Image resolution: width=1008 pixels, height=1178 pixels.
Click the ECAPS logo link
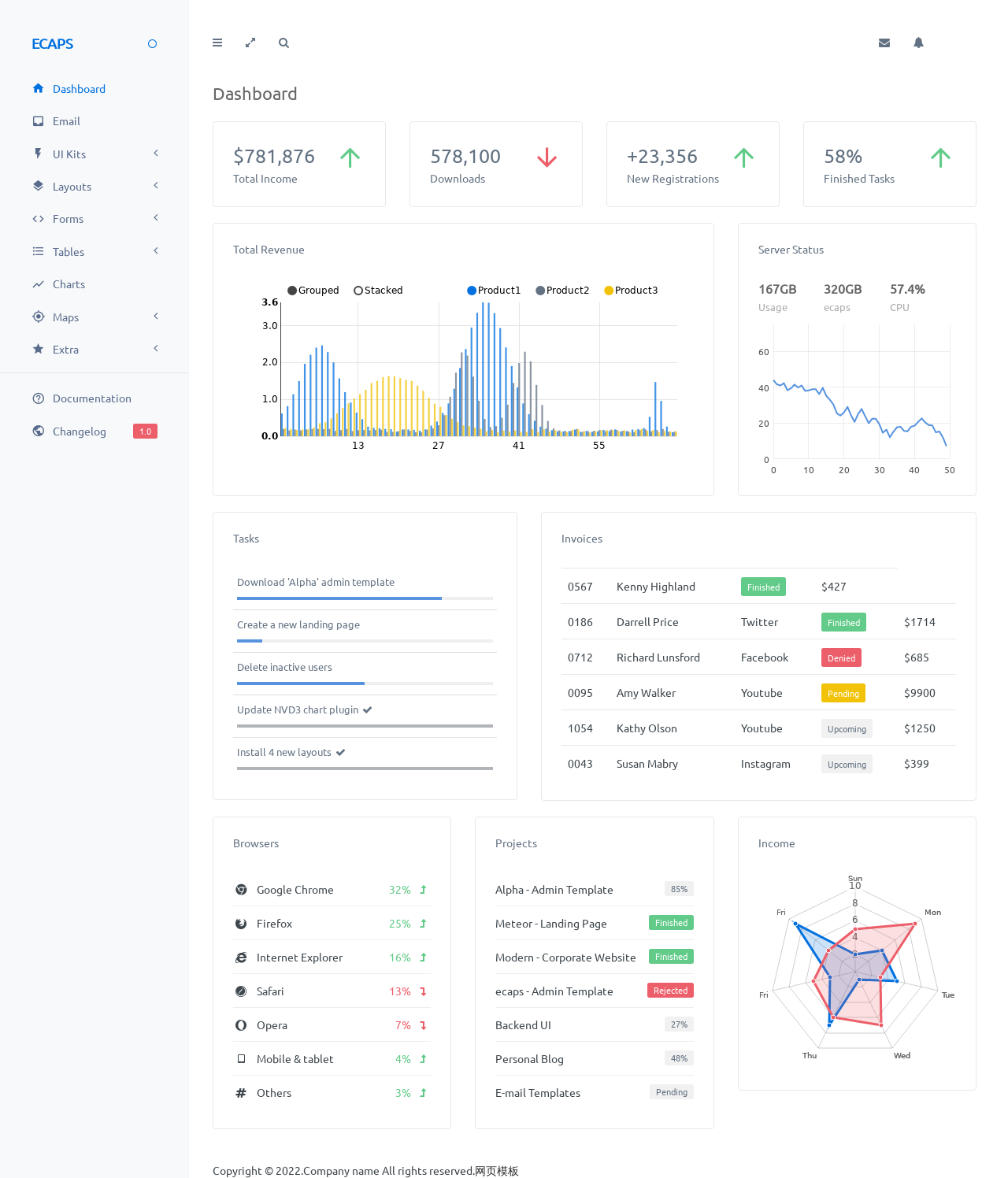point(53,44)
